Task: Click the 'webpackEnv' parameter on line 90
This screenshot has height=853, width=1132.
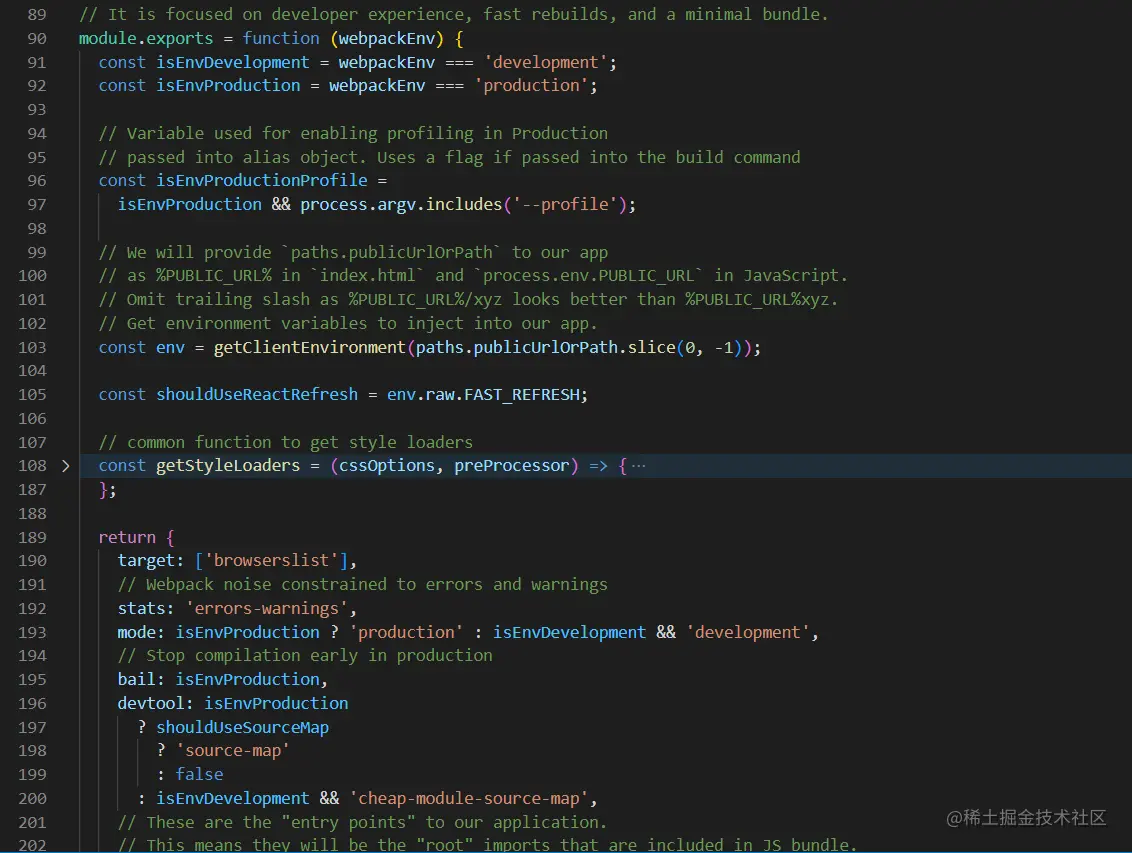Action: [x=386, y=38]
